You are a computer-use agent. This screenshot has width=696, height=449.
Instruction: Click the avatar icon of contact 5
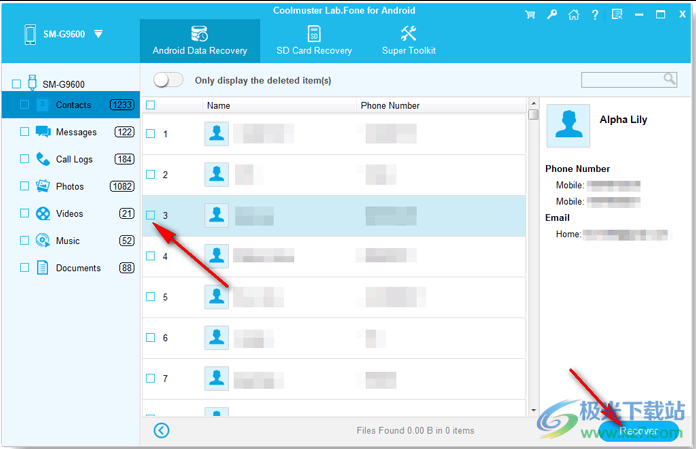pyautogui.click(x=217, y=297)
